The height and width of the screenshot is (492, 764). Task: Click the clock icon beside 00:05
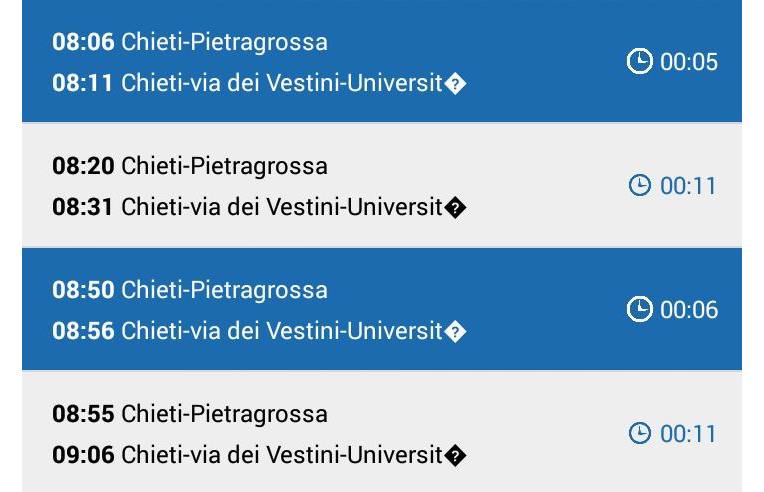click(x=639, y=62)
